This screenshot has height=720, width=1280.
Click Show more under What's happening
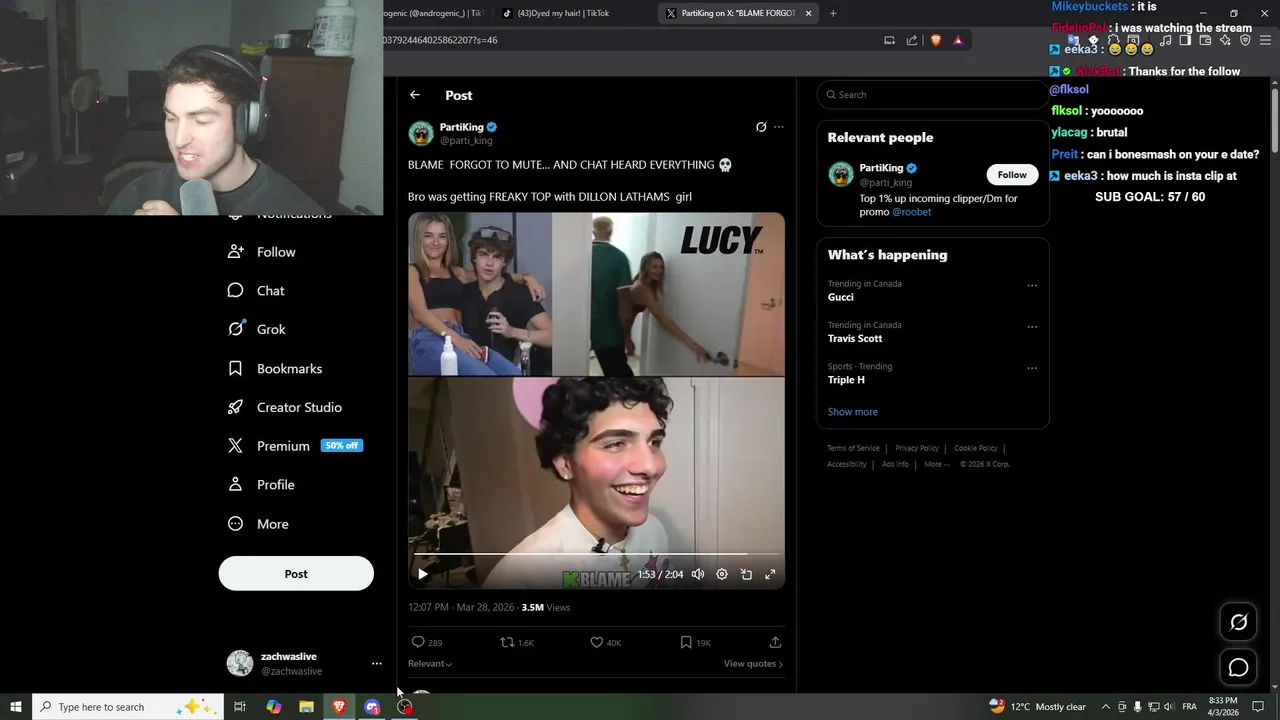pyautogui.click(x=852, y=412)
